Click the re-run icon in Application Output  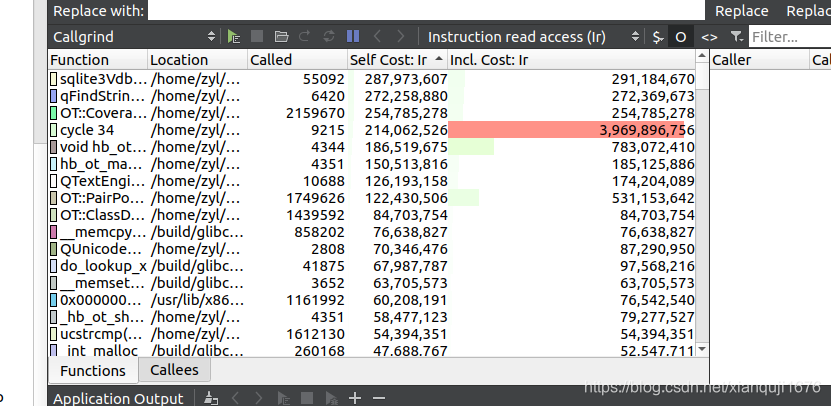(284, 398)
